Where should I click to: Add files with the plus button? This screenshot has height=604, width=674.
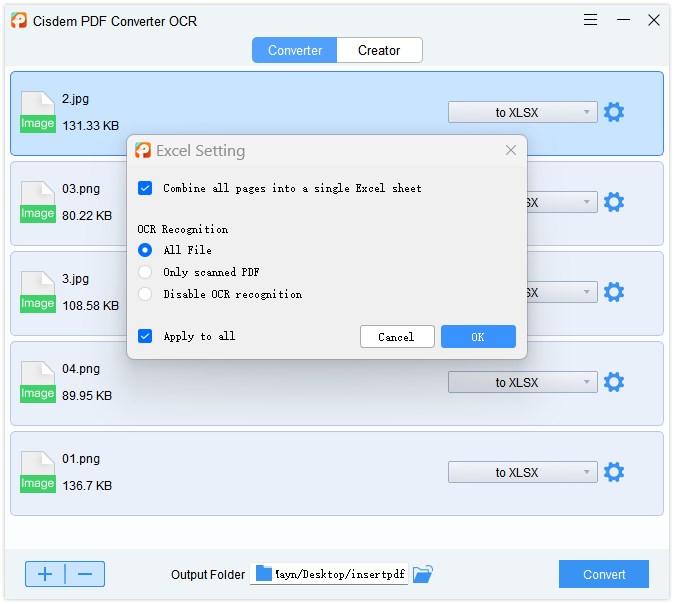(45, 574)
